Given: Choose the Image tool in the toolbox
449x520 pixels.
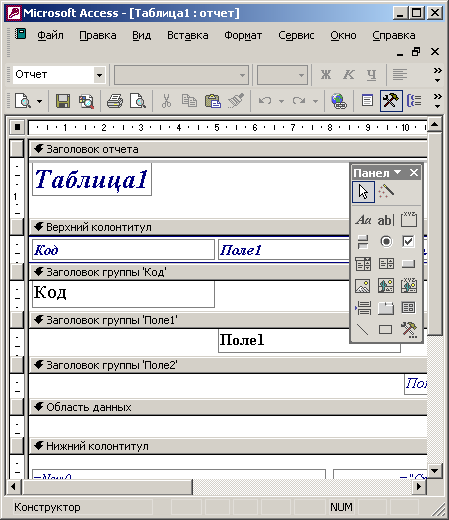Looking at the screenshot, I should 363,286.
